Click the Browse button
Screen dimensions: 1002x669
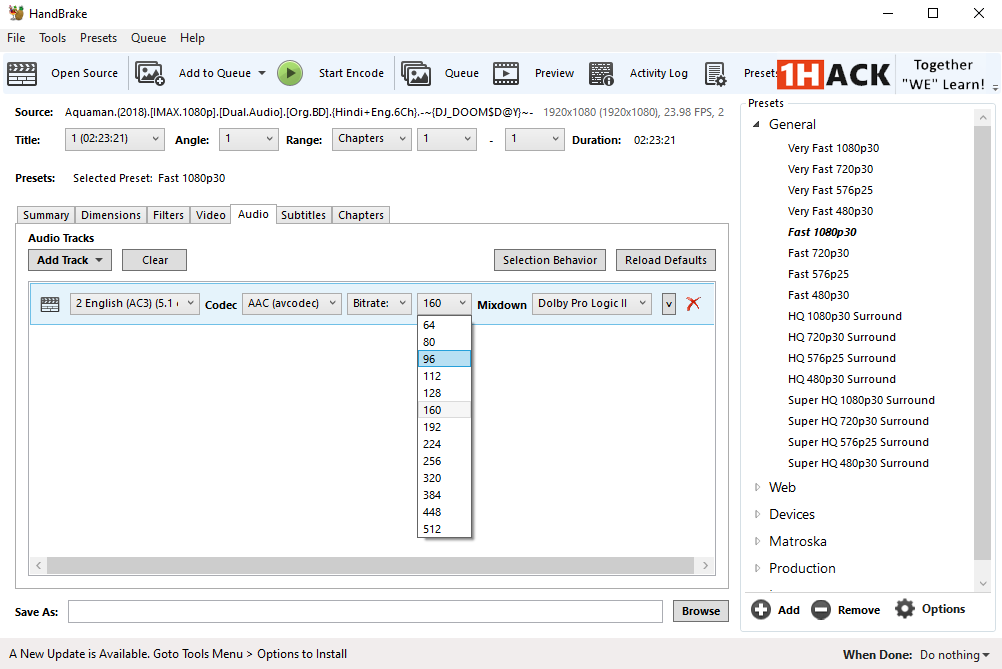(x=701, y=611)
